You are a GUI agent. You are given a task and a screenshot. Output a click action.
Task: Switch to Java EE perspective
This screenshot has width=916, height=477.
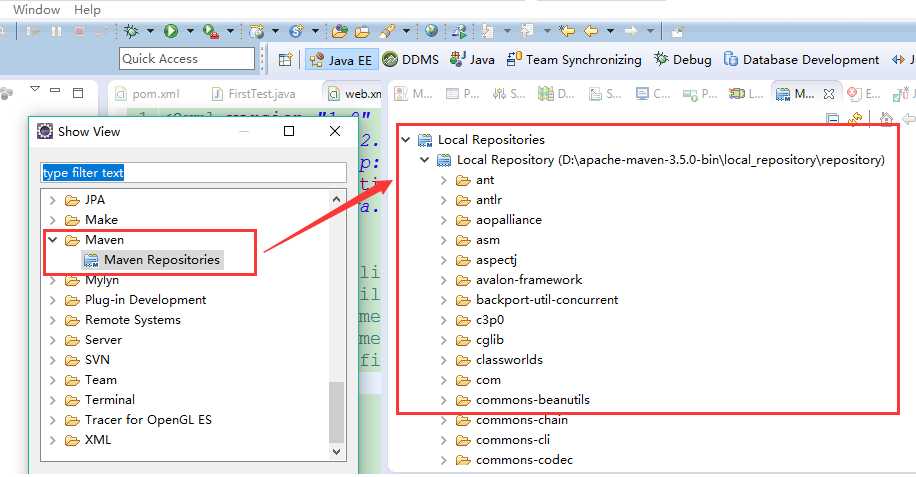pyautogui.click(x=341, y=60)
